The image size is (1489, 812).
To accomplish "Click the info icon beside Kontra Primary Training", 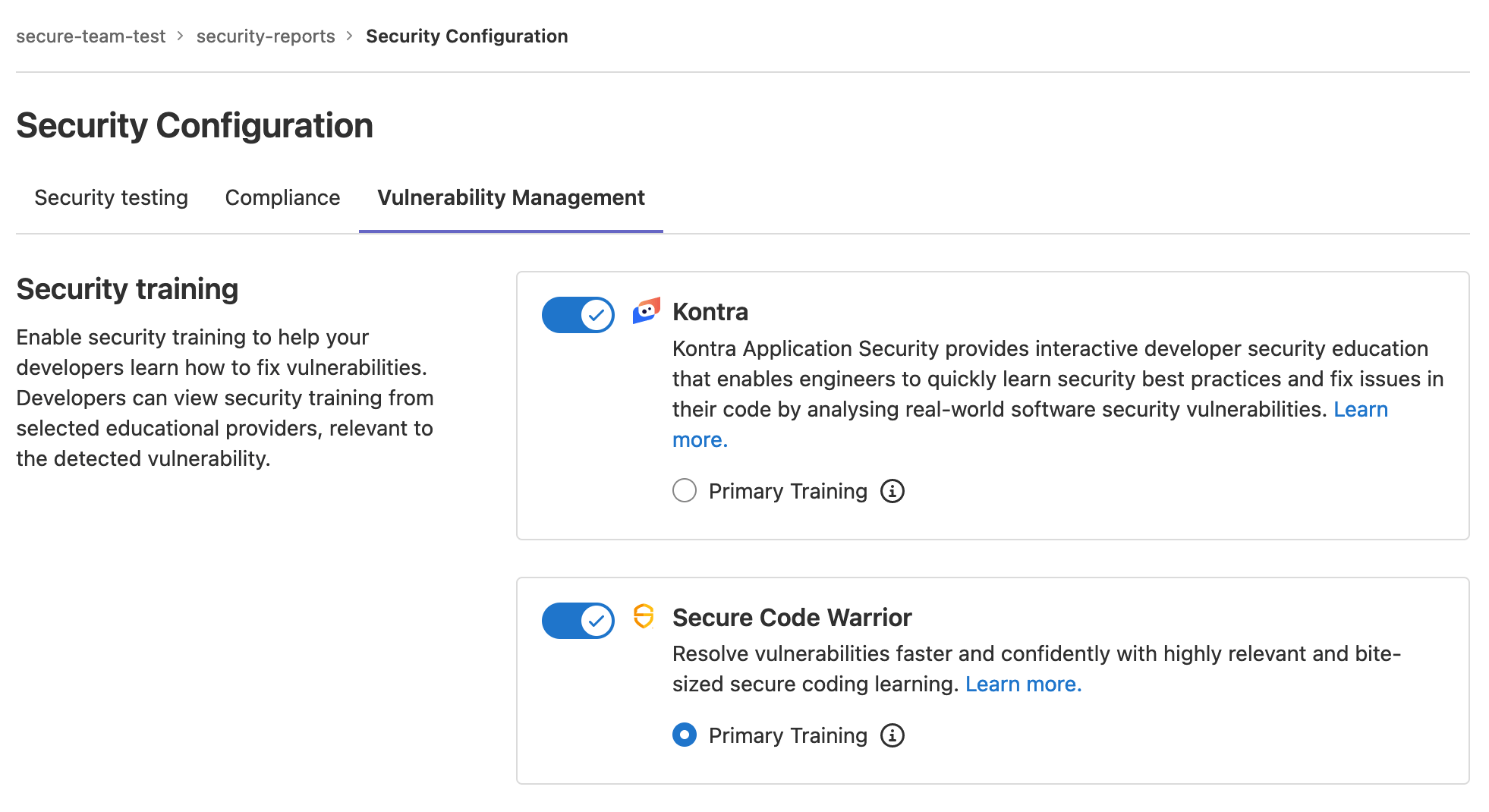I will click(893, 491).
